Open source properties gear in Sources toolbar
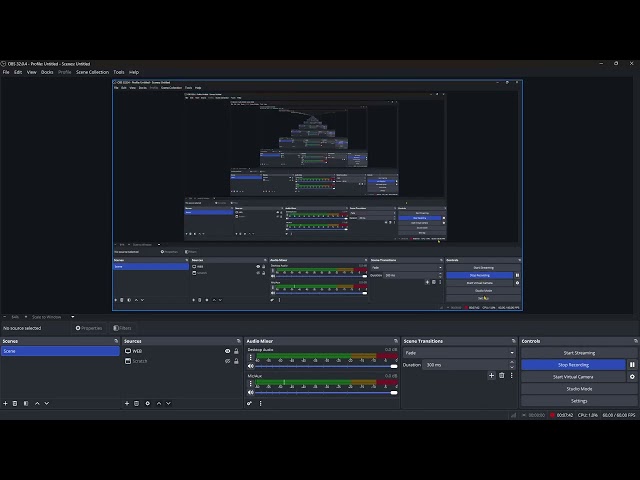This screenshot has height=480, width=640. [x=148, y=403]
